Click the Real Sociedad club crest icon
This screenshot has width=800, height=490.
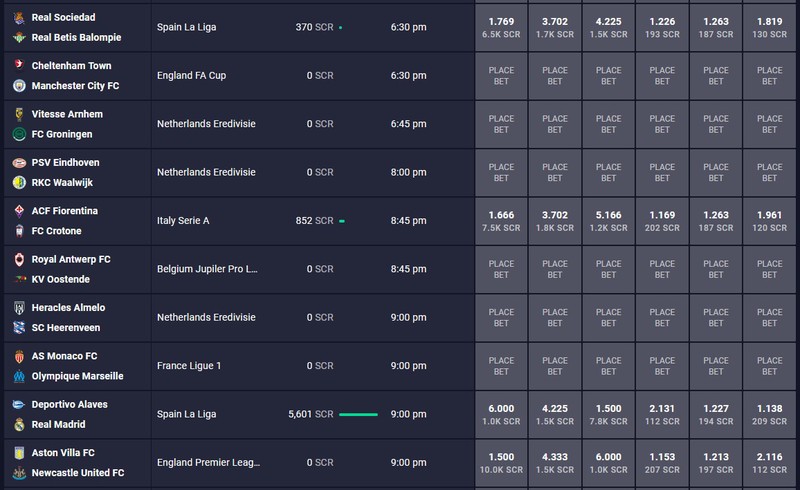point(19,18)
